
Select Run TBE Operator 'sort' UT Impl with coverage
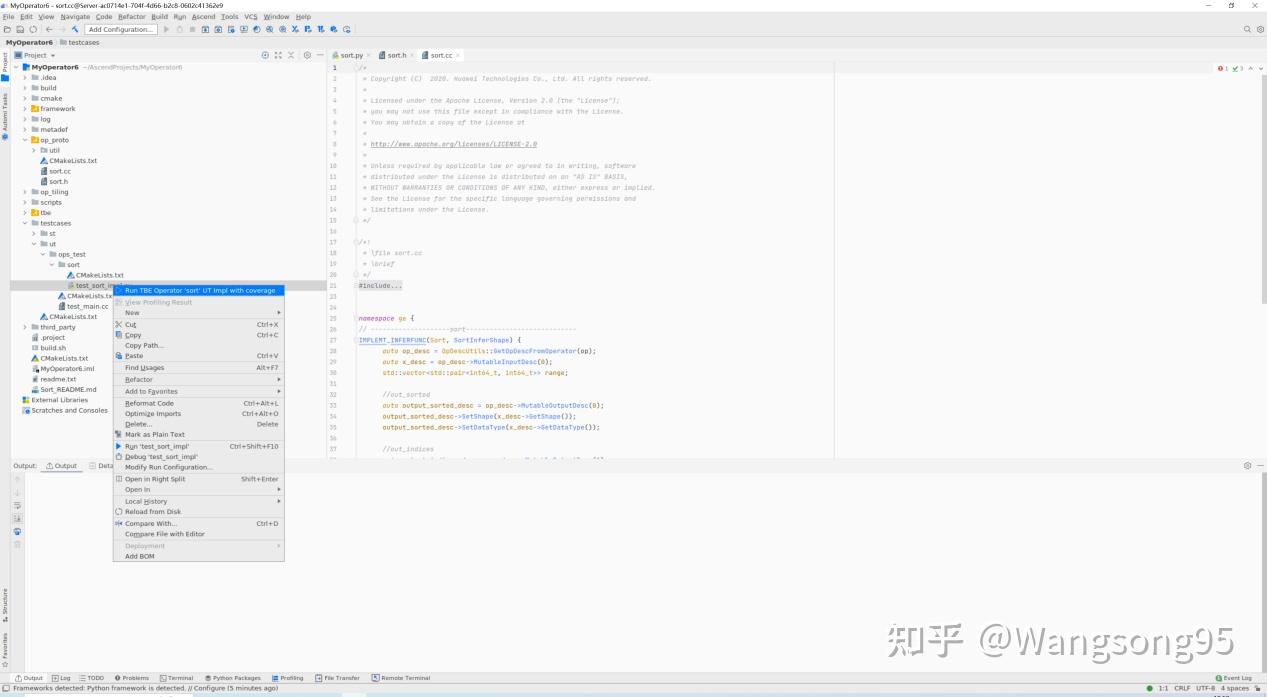pos(199,290)
